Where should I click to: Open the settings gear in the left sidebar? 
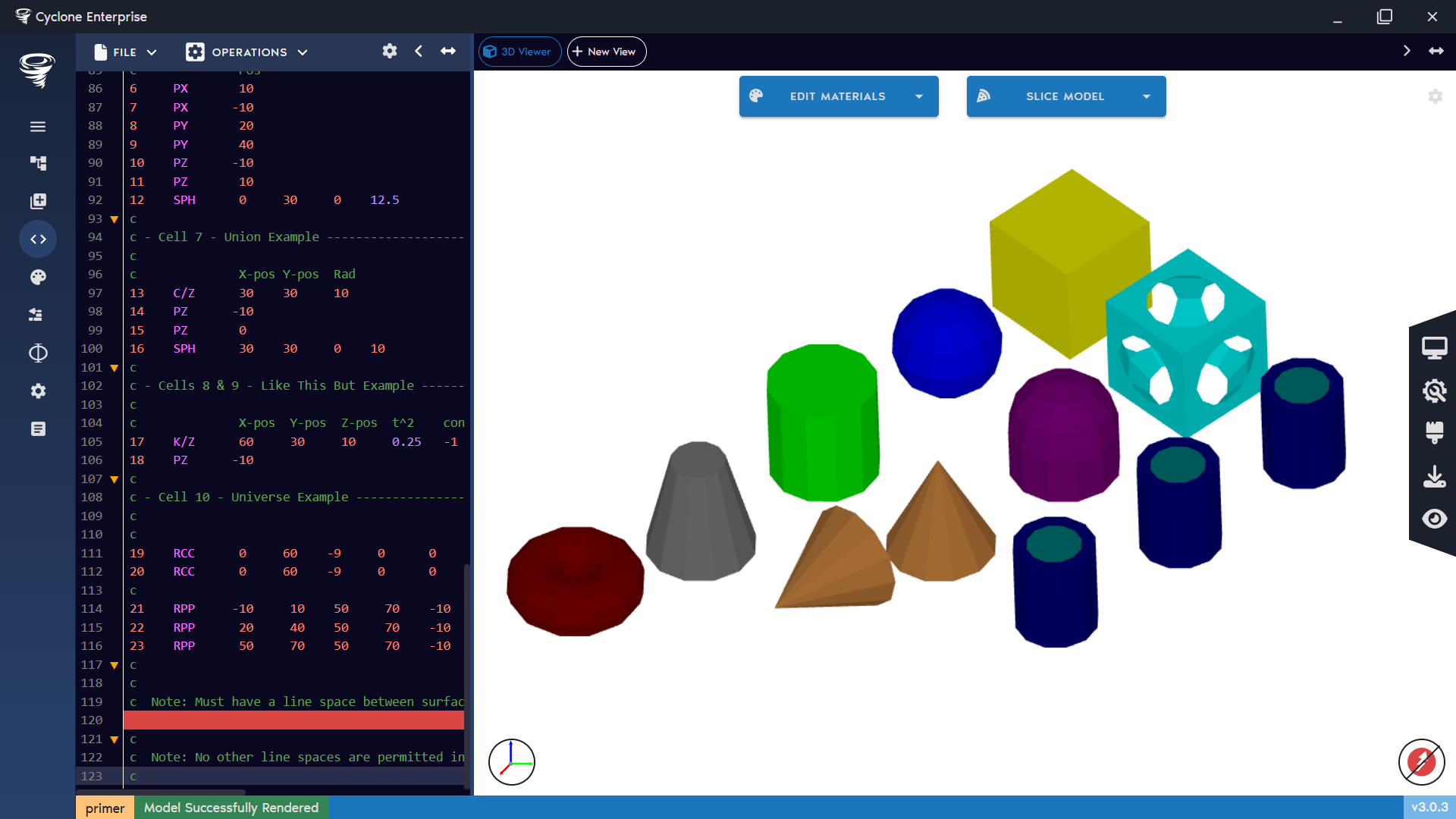(x=38, y=391)
